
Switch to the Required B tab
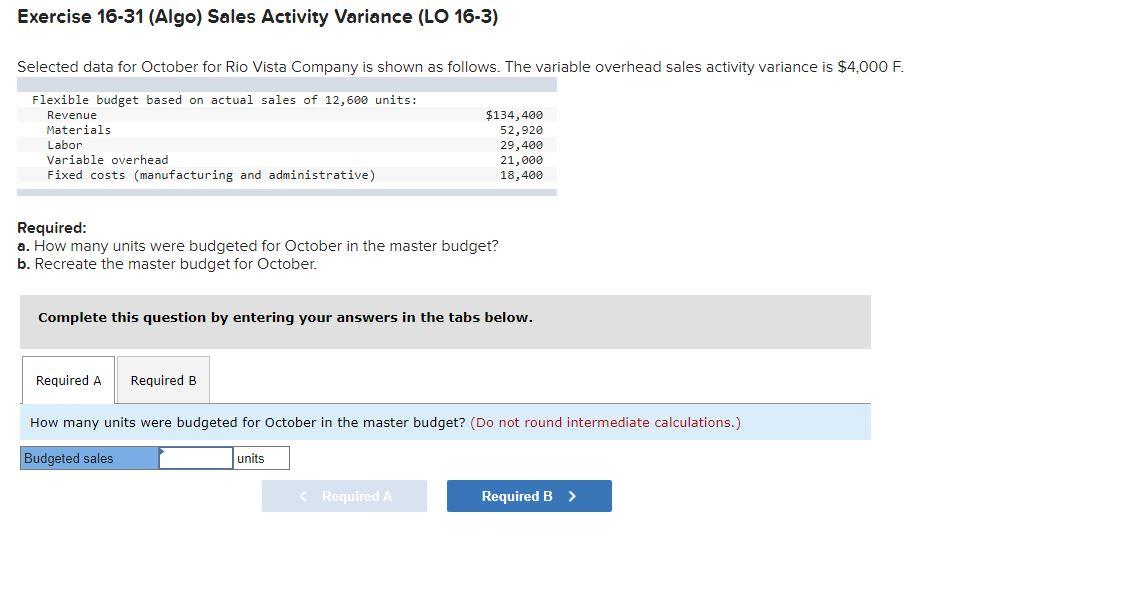click(163, 380)
